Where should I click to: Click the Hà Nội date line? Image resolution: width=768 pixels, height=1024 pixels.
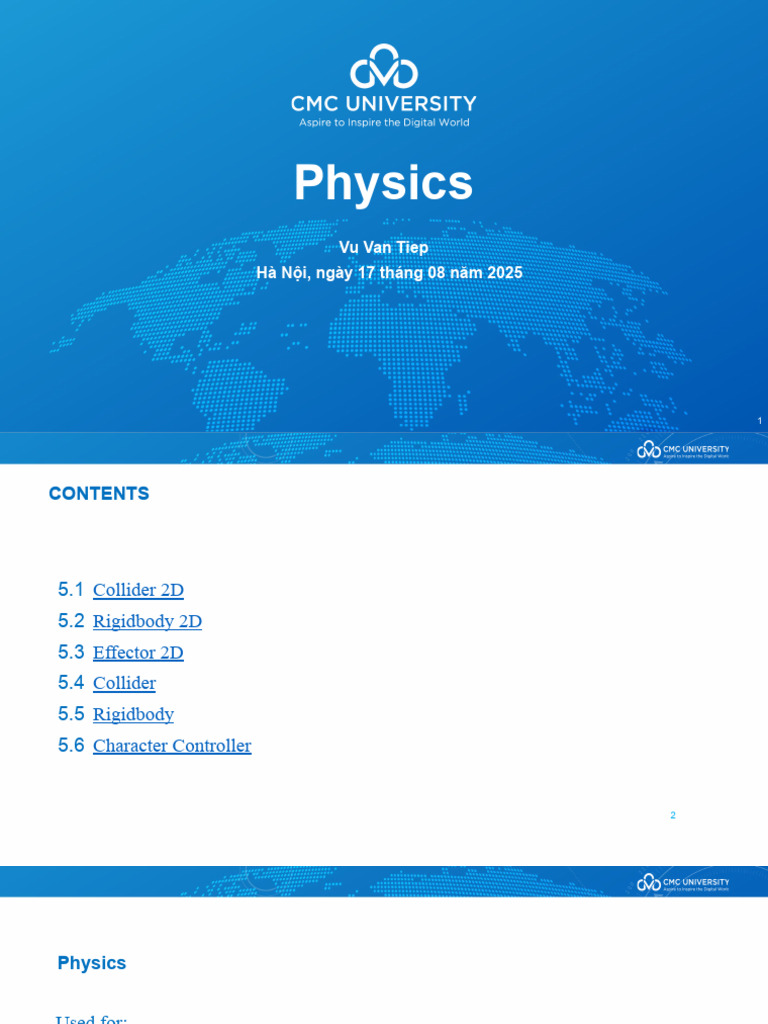(389, 272)
